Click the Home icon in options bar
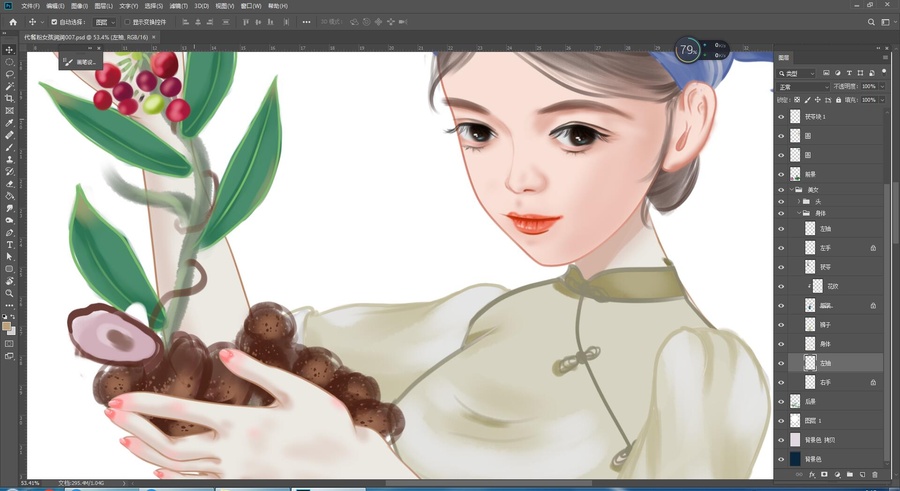Image resolution: width=900 pixels, height=491 pixels. 13,22
